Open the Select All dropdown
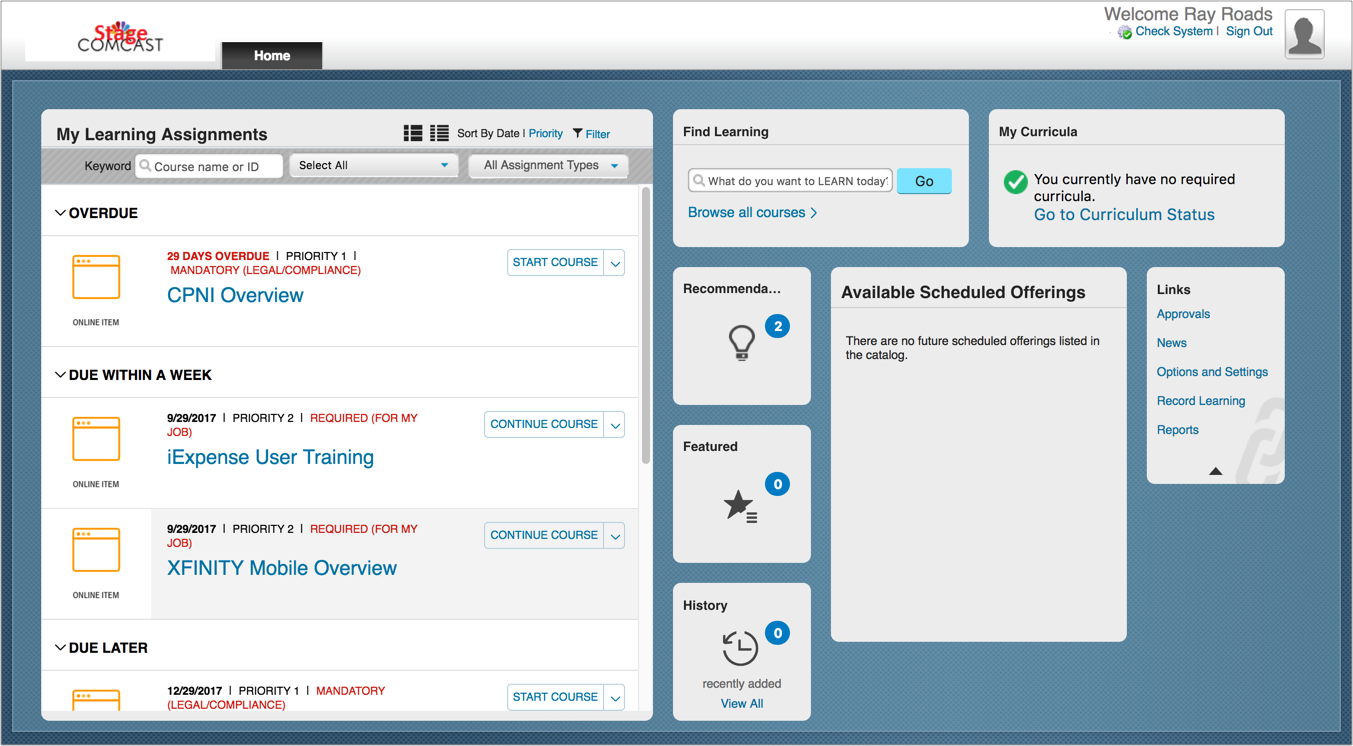This screenshot has height=746, width=1353. coord(374,165)
